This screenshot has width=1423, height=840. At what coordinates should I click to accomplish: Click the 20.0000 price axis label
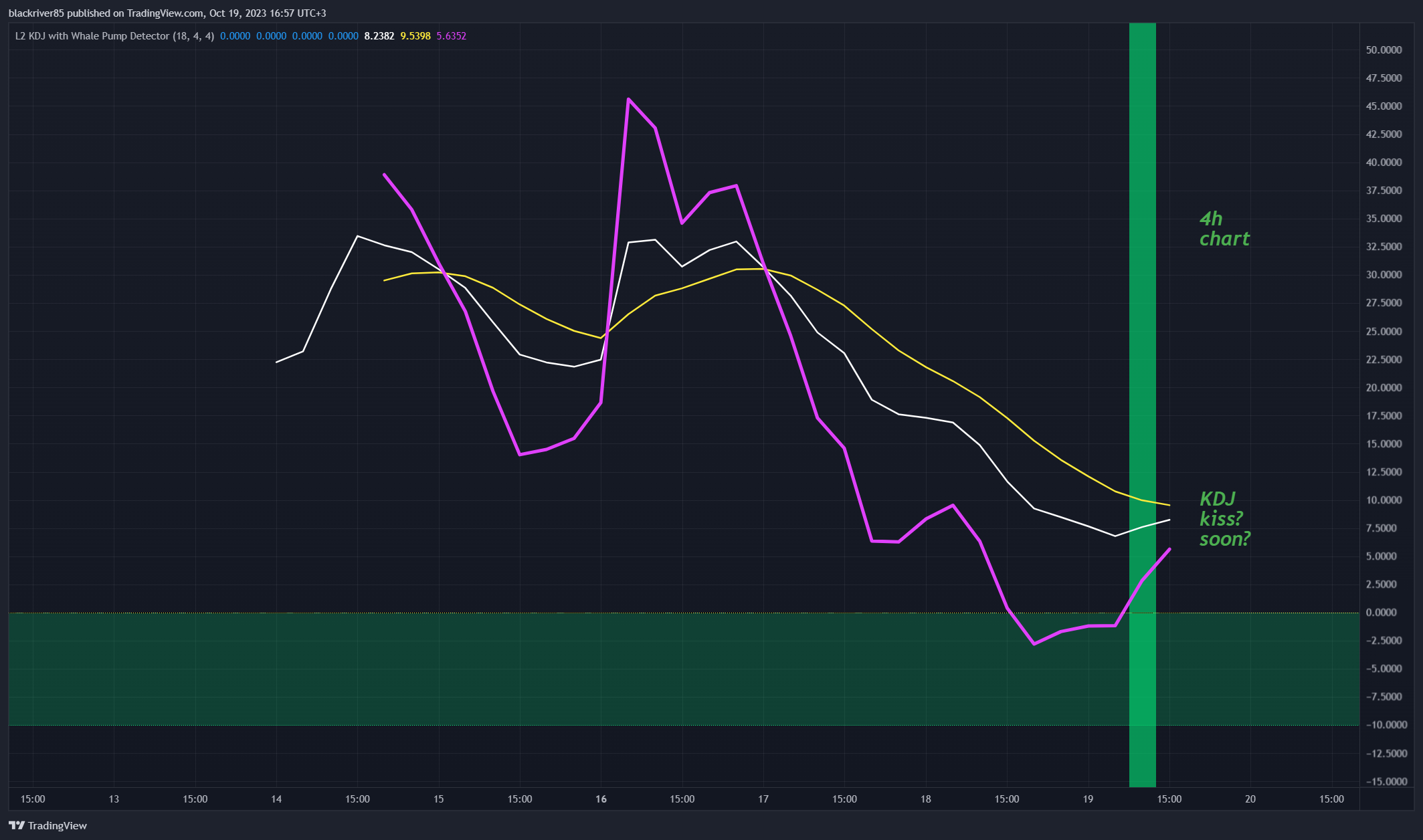(1384, 388)
